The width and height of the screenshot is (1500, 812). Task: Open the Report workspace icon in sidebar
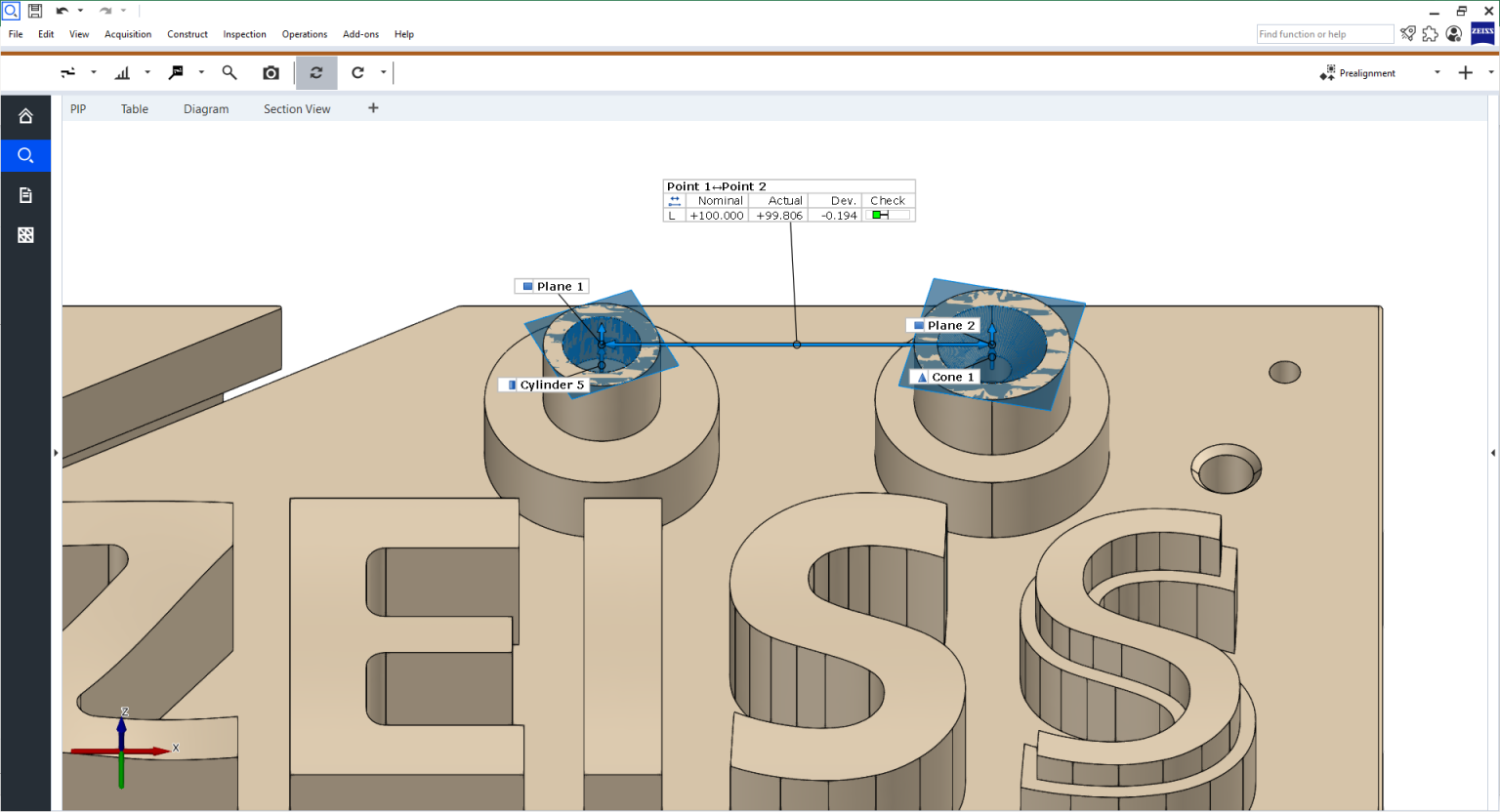point(24,194)
